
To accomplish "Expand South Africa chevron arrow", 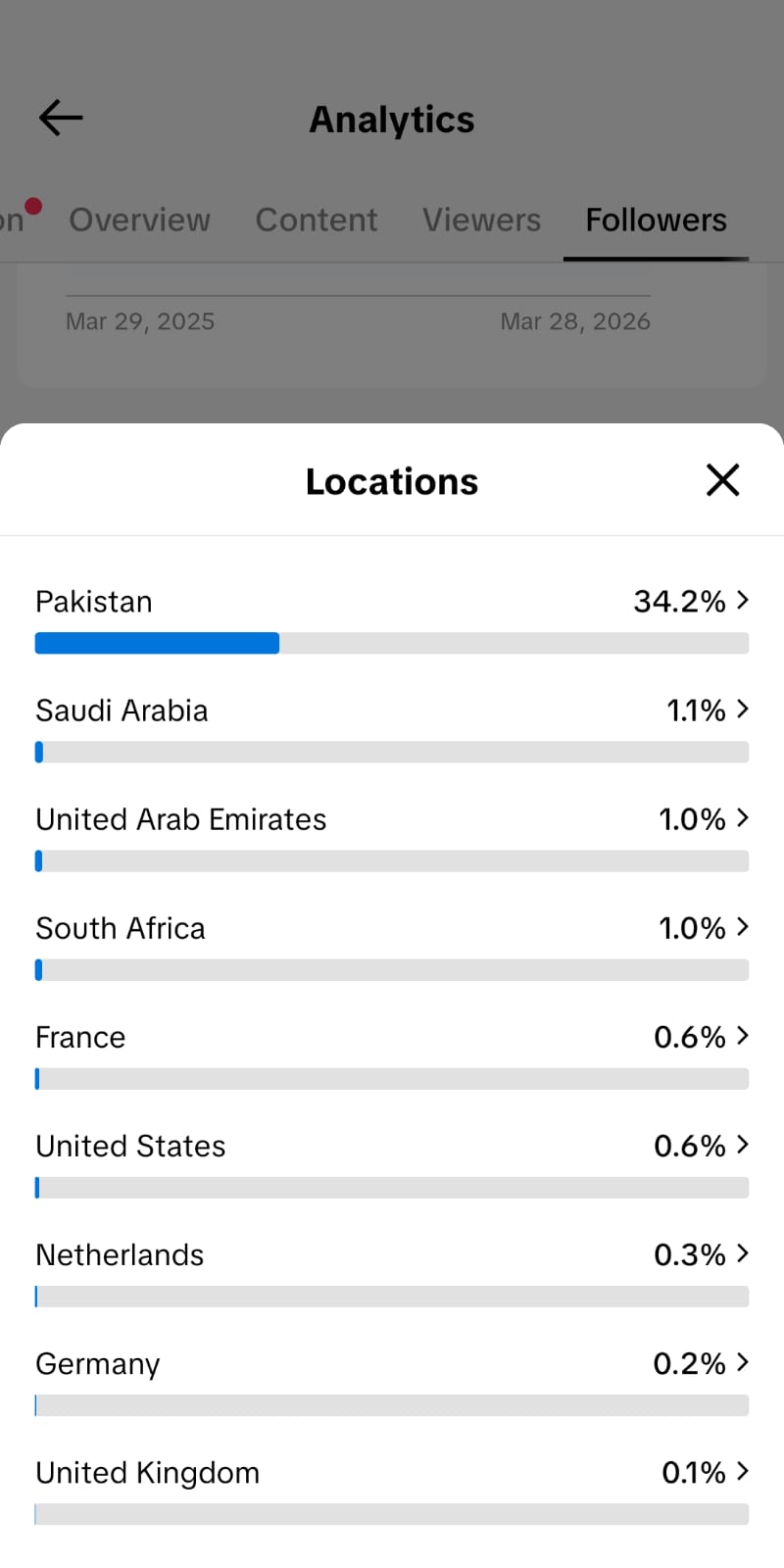I will (743, 926).
